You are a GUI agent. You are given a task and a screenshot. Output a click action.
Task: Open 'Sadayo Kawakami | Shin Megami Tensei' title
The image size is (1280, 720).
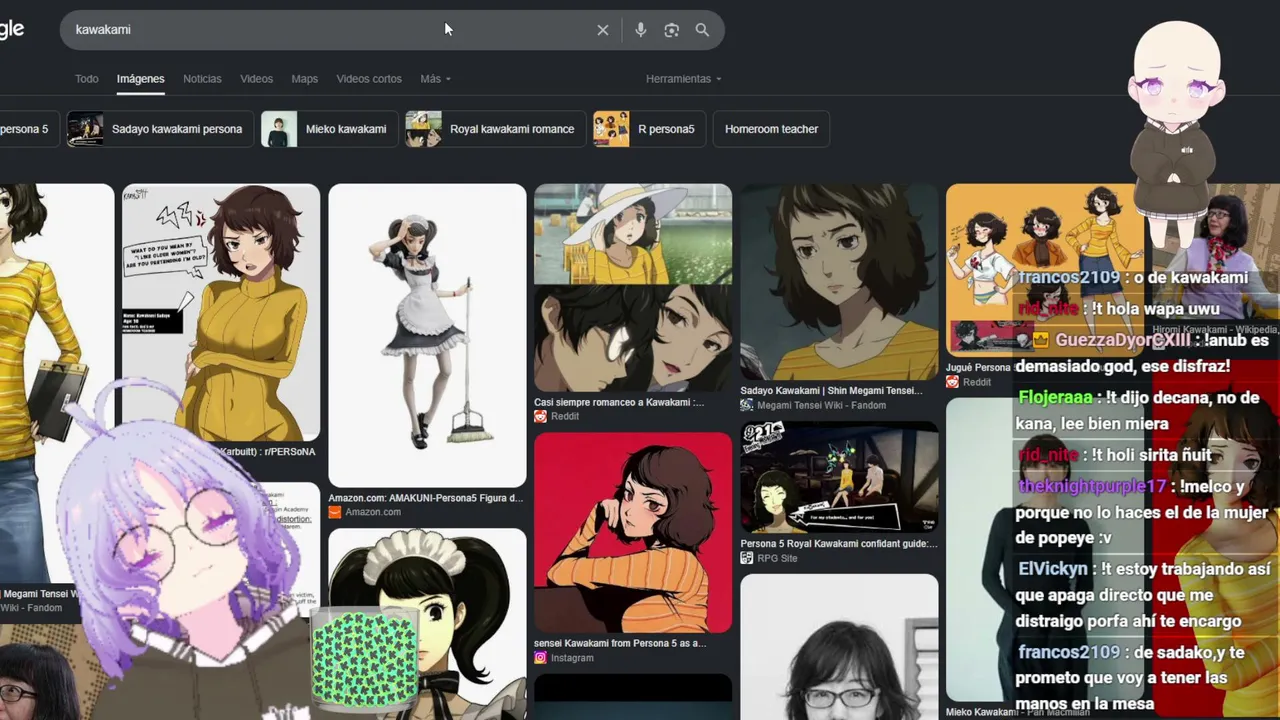pos(831,391)
